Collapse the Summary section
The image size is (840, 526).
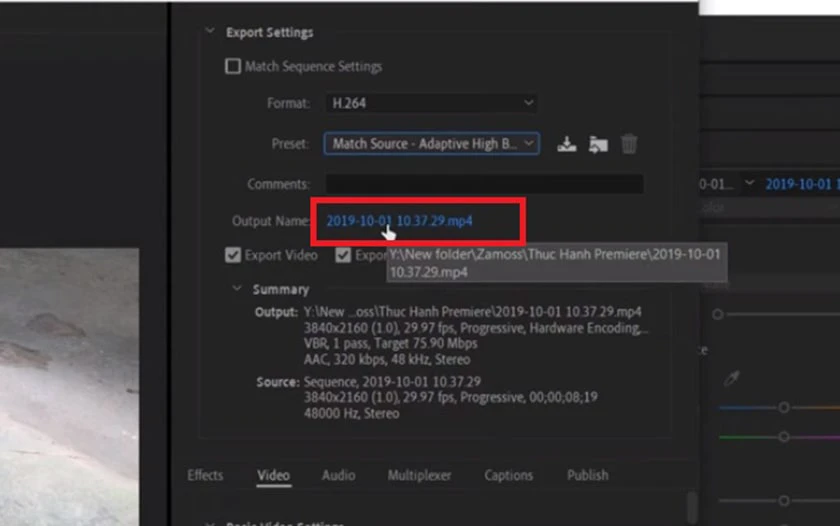(237, 288)
